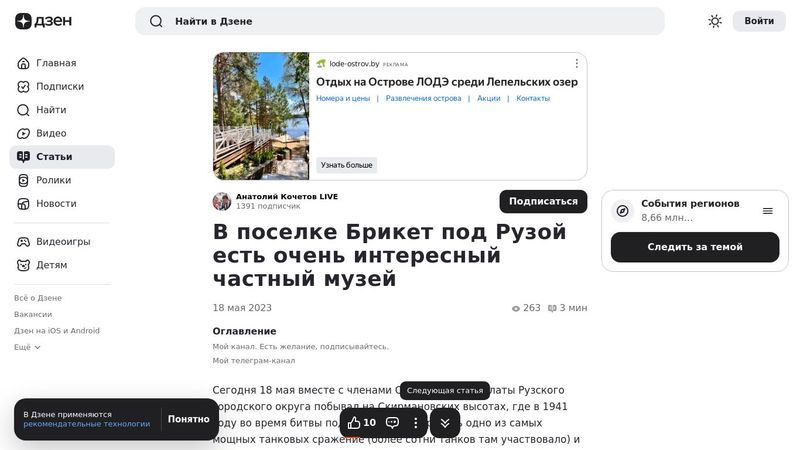The width and height of the screenshot is (800, 450).
Task: Open the Lode island ad thumbnail
Action: [x=261, y=116]
